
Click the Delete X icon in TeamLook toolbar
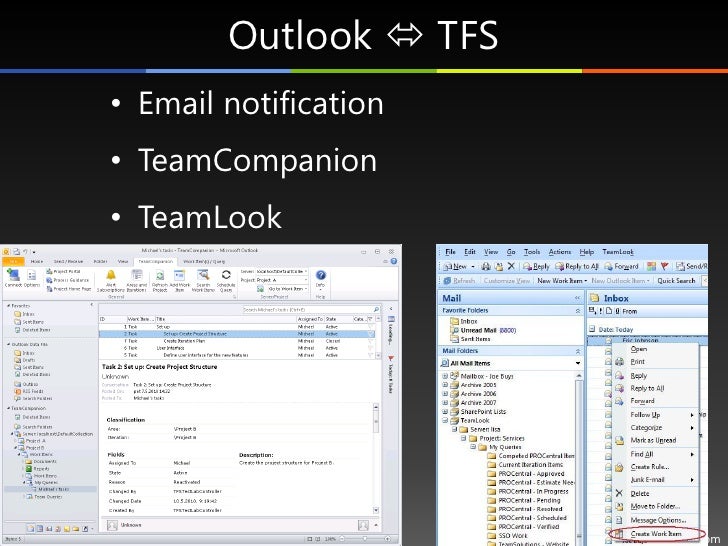511,266
